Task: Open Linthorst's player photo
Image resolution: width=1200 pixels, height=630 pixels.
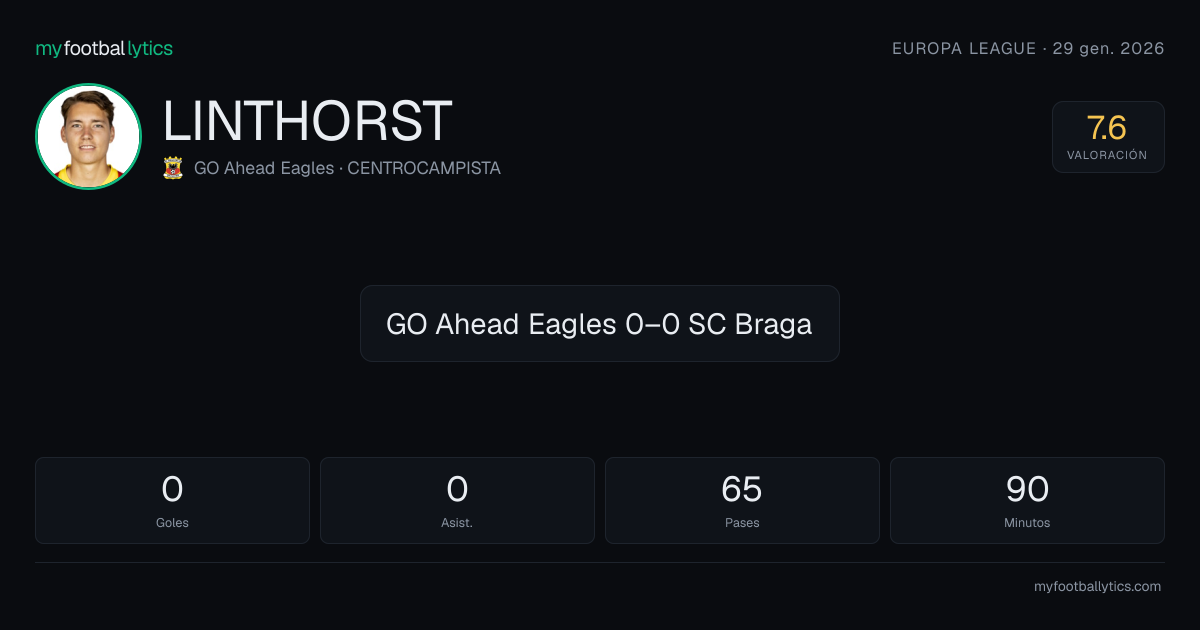Action: (x=88, y=136)
